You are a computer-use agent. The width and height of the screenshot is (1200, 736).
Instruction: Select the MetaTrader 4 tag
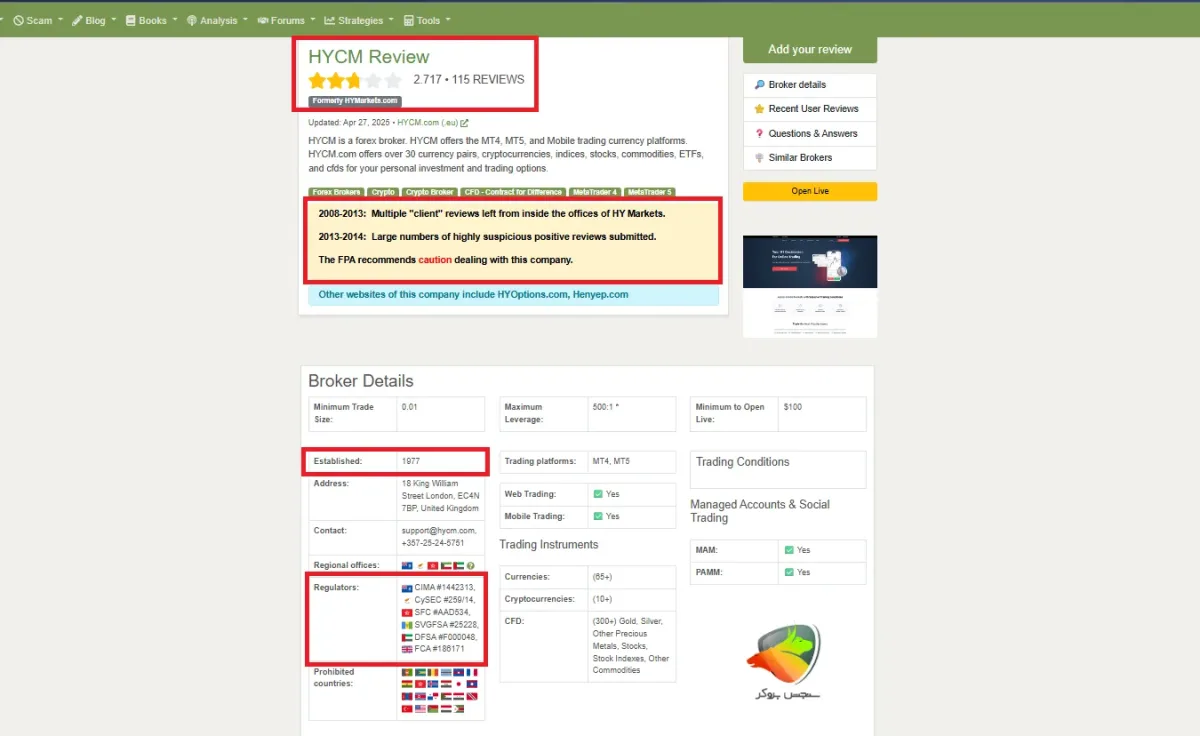coord(595,192)
